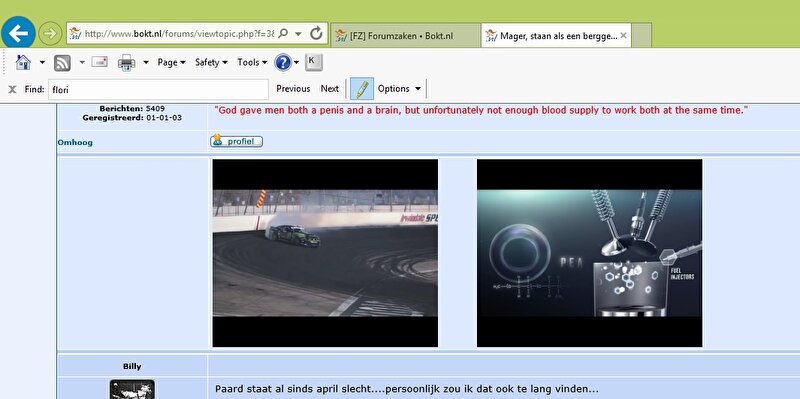This screenshot has height=399, width=800.
Task: Expand the feeds dropdown arrow
Action: (x=82, y=63)
